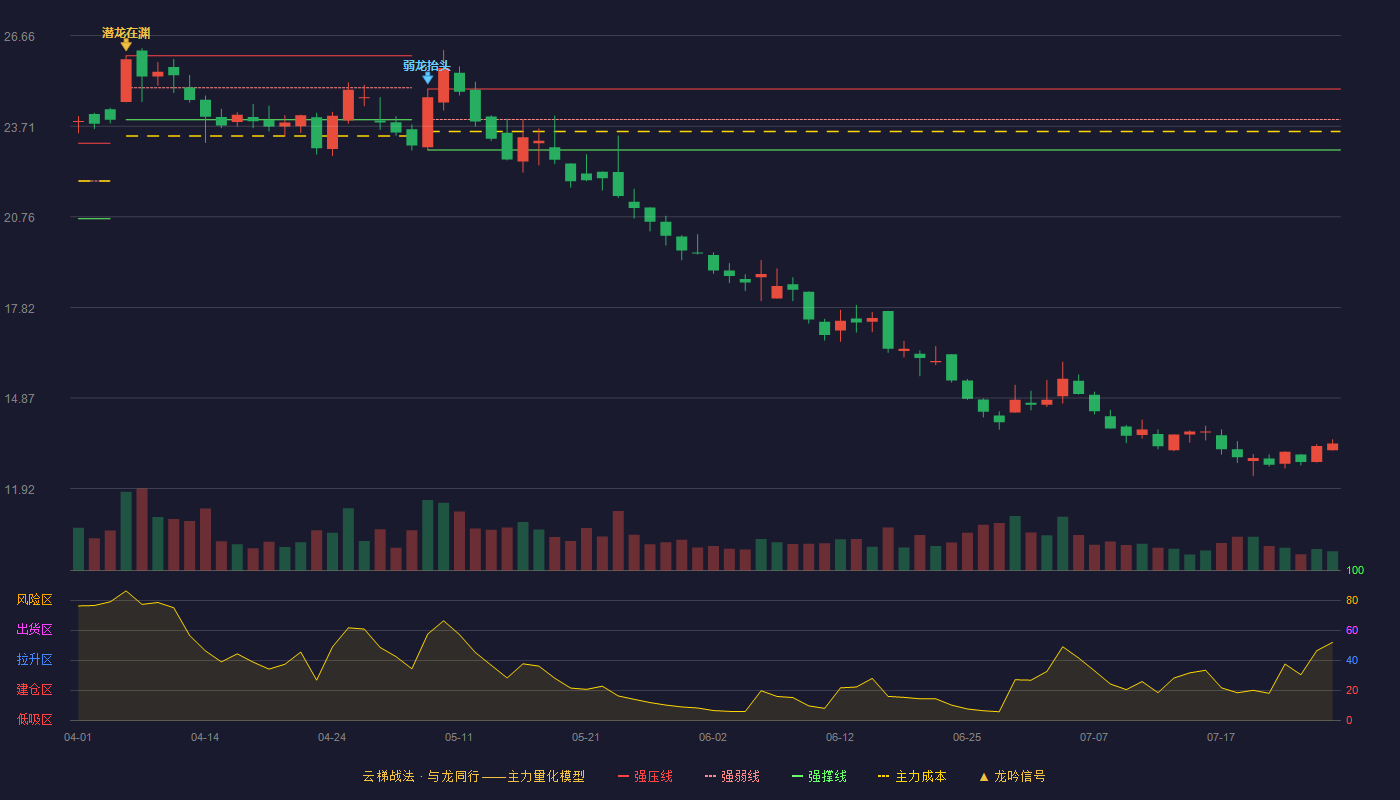The image size is (1400, 800).
Task: Click the red 0 indicator scale value
Action: tap(1349, 720)
